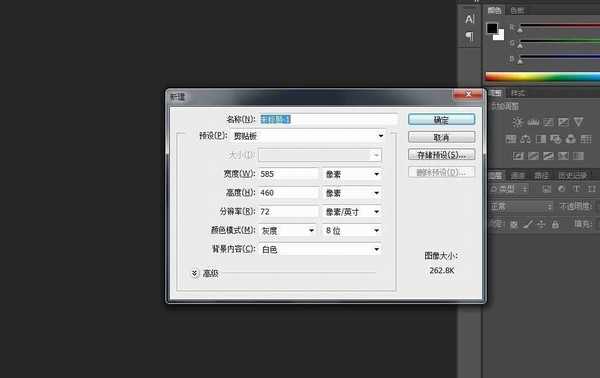The width and height of the screenshot is (600, 378).
Task: Click the 存储预设(S)... save preset button
Action: click(442, 155)
